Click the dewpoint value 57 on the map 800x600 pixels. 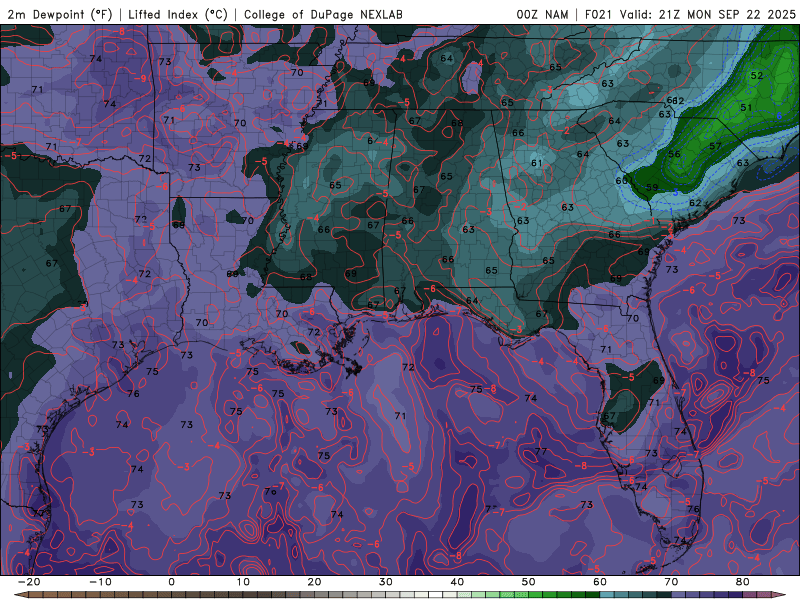[x=715, y=146]
